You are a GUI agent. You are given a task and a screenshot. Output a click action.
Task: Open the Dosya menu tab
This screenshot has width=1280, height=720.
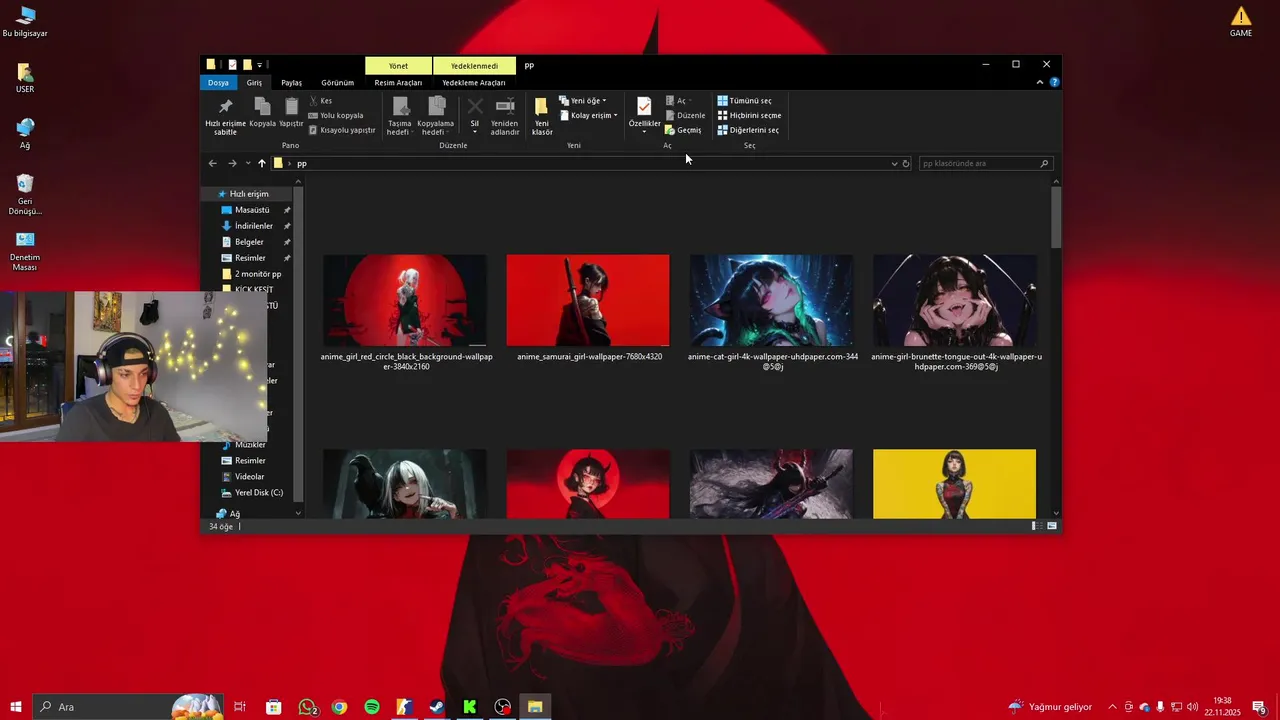[x=218, y=83]
